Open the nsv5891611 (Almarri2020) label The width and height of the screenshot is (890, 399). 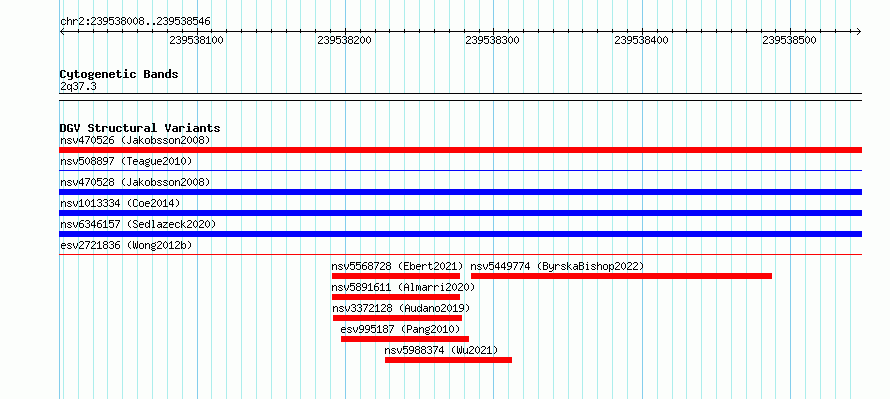coord(403,287)
